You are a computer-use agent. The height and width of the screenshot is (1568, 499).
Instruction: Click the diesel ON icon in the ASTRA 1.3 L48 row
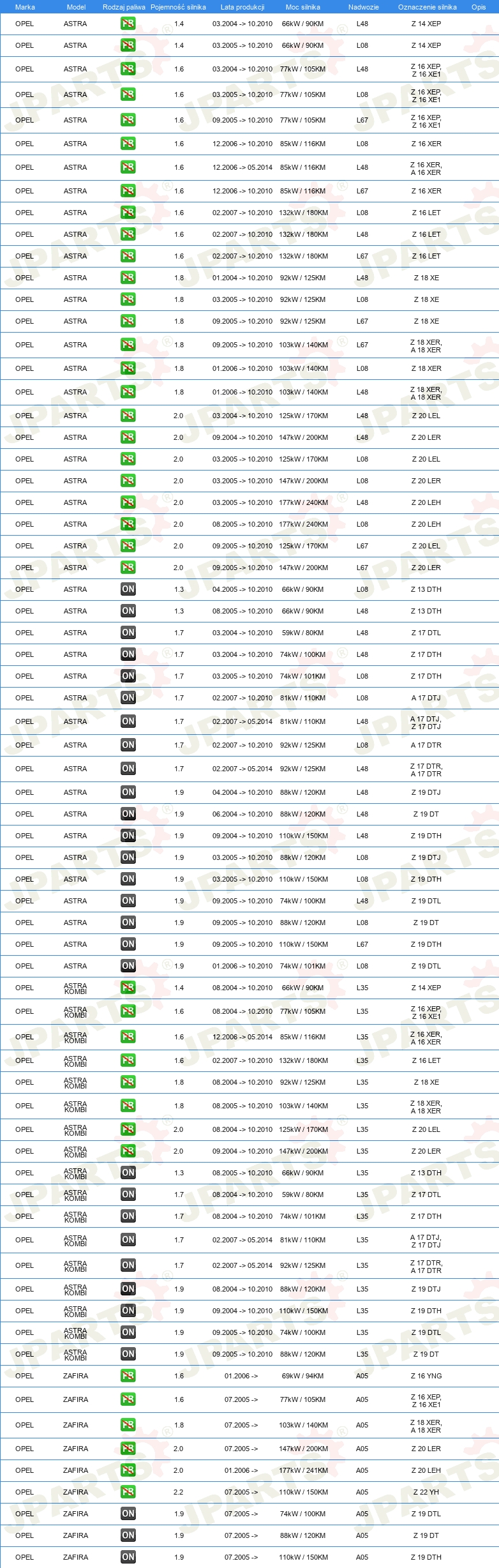coord(128,611)
